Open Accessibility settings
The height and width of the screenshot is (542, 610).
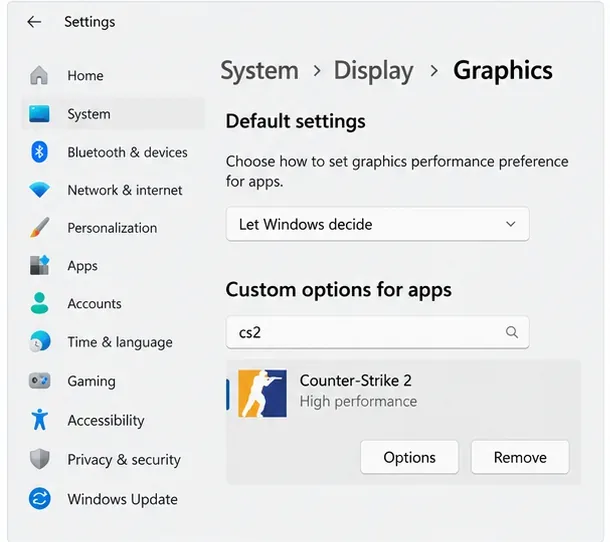pyautogui.click(x=113, y=420)
